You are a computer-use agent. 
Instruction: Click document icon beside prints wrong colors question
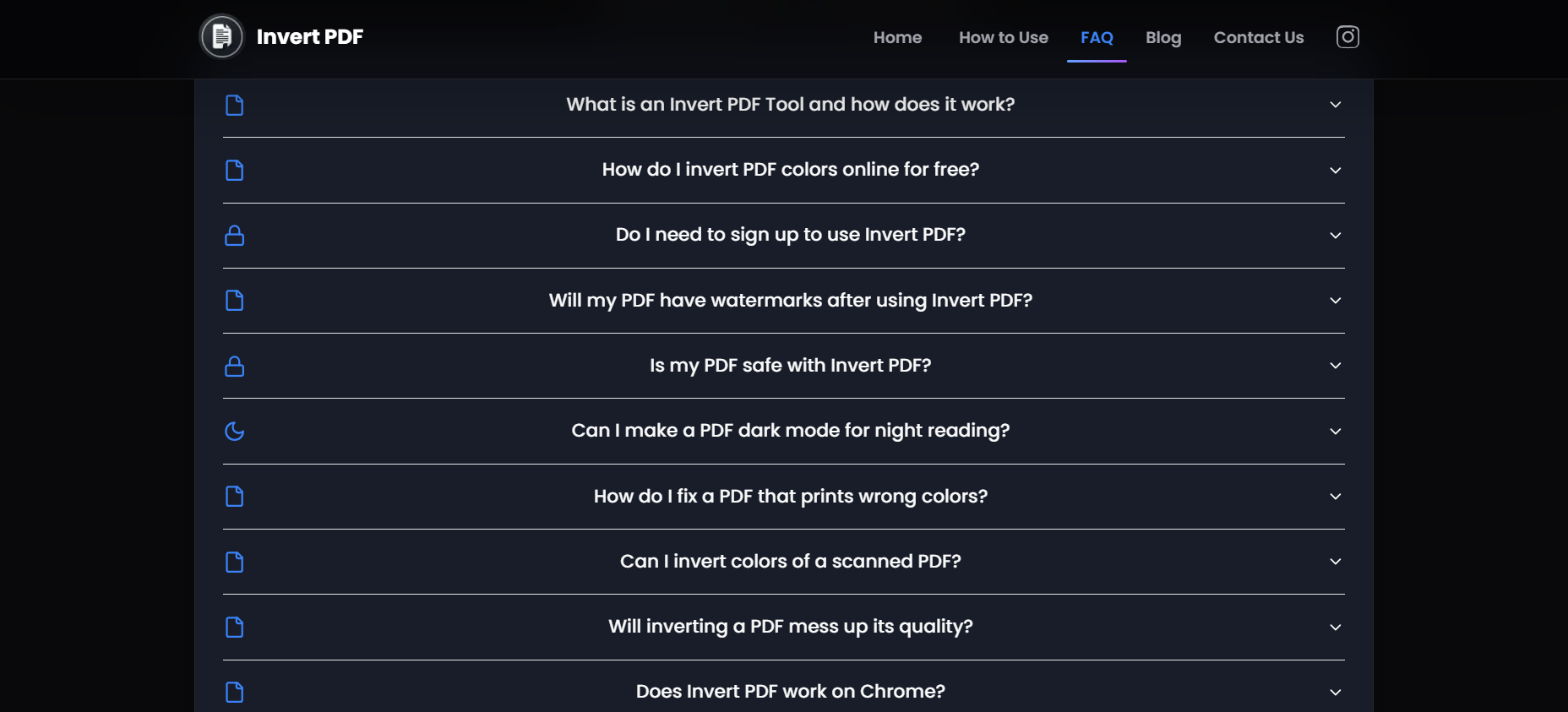click(235, 497)
